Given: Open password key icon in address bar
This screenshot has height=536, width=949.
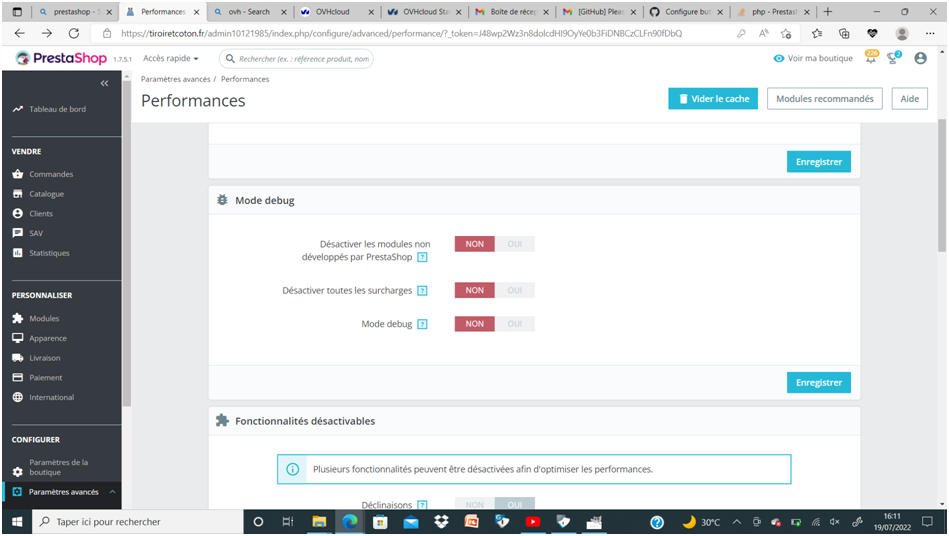Looking at the screenshot, I should [x=741, y=33].
